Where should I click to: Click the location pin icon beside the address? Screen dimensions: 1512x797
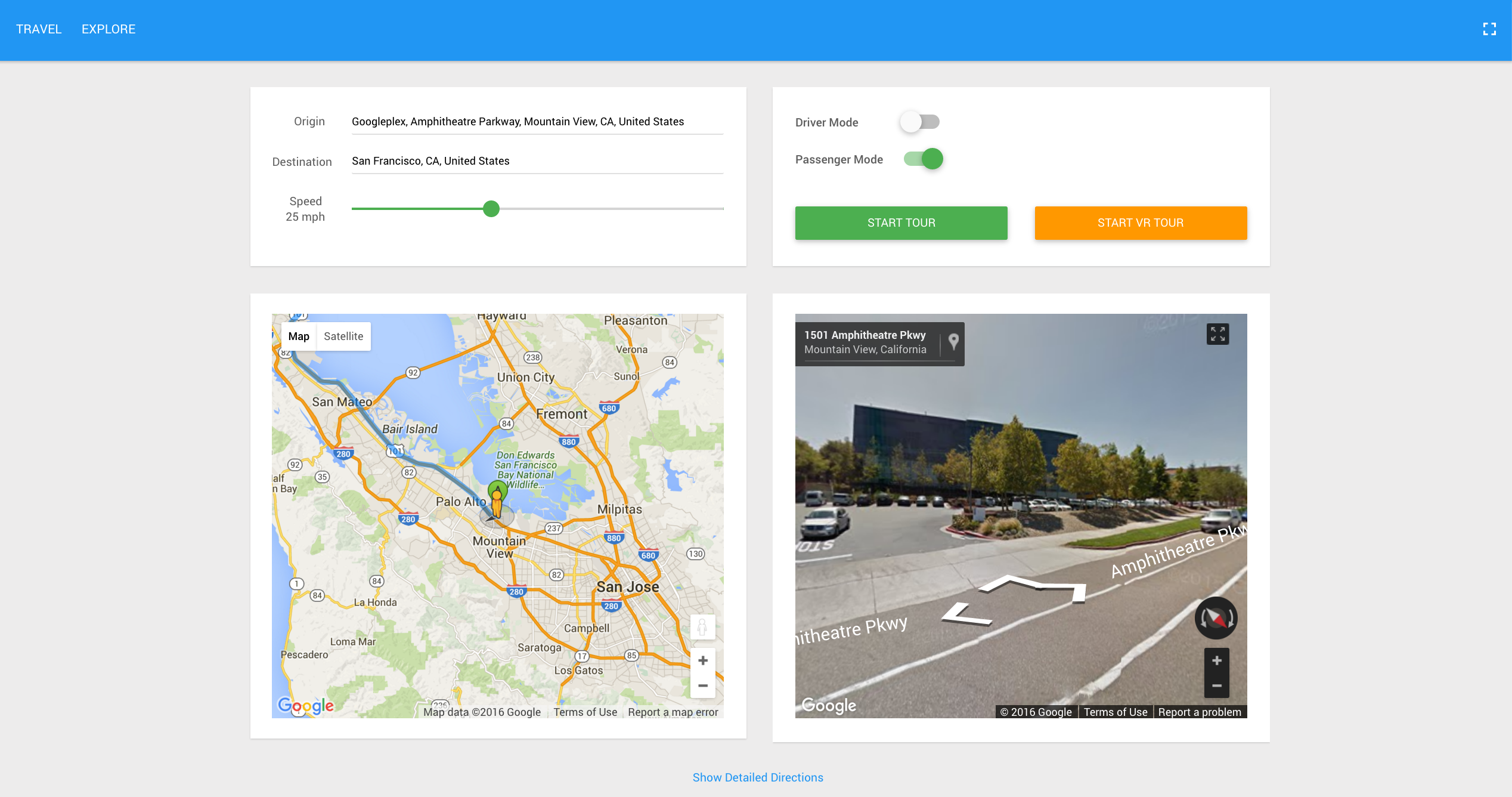point(953,342)
